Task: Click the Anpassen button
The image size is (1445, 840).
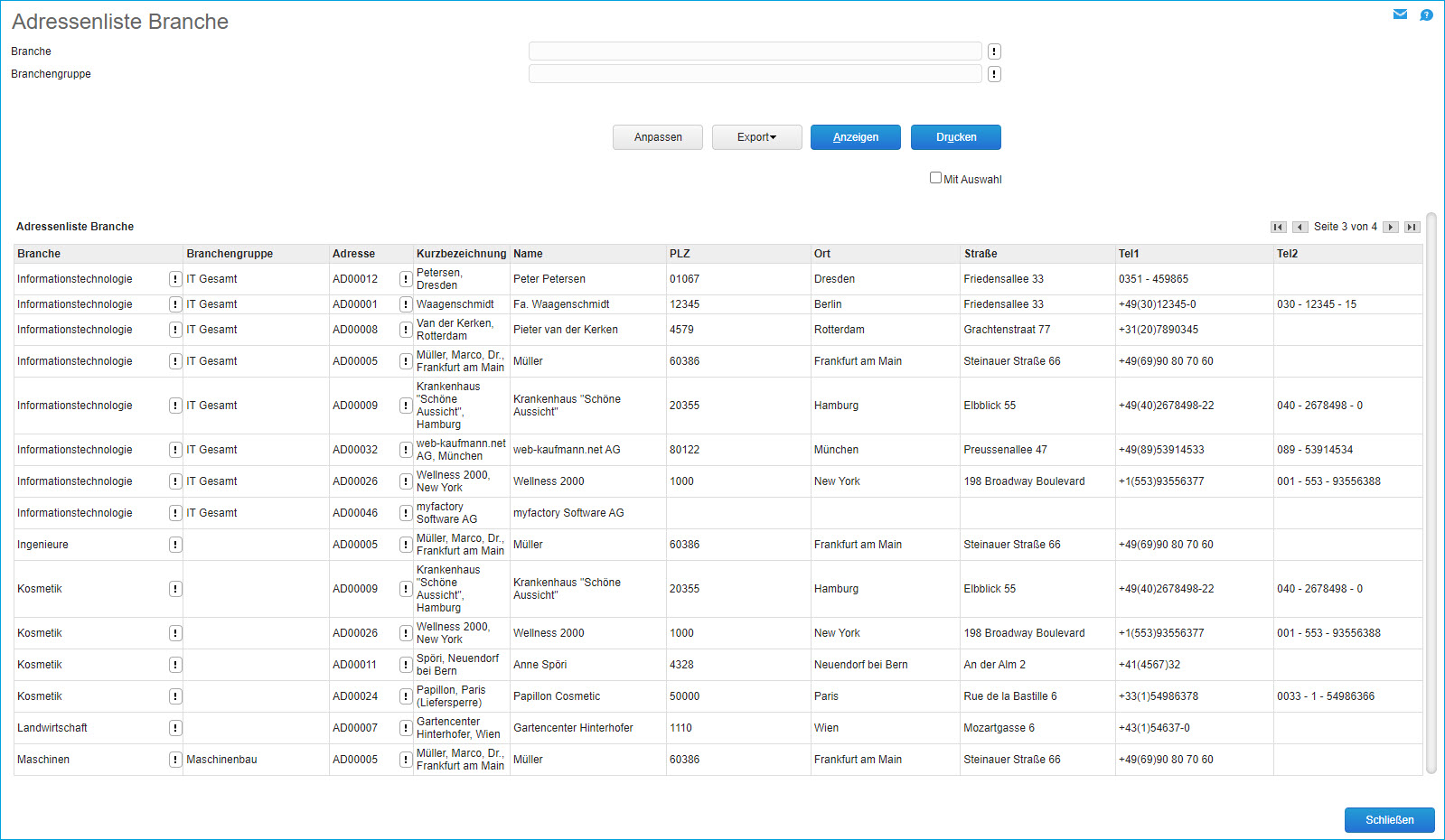Action: 658,137
